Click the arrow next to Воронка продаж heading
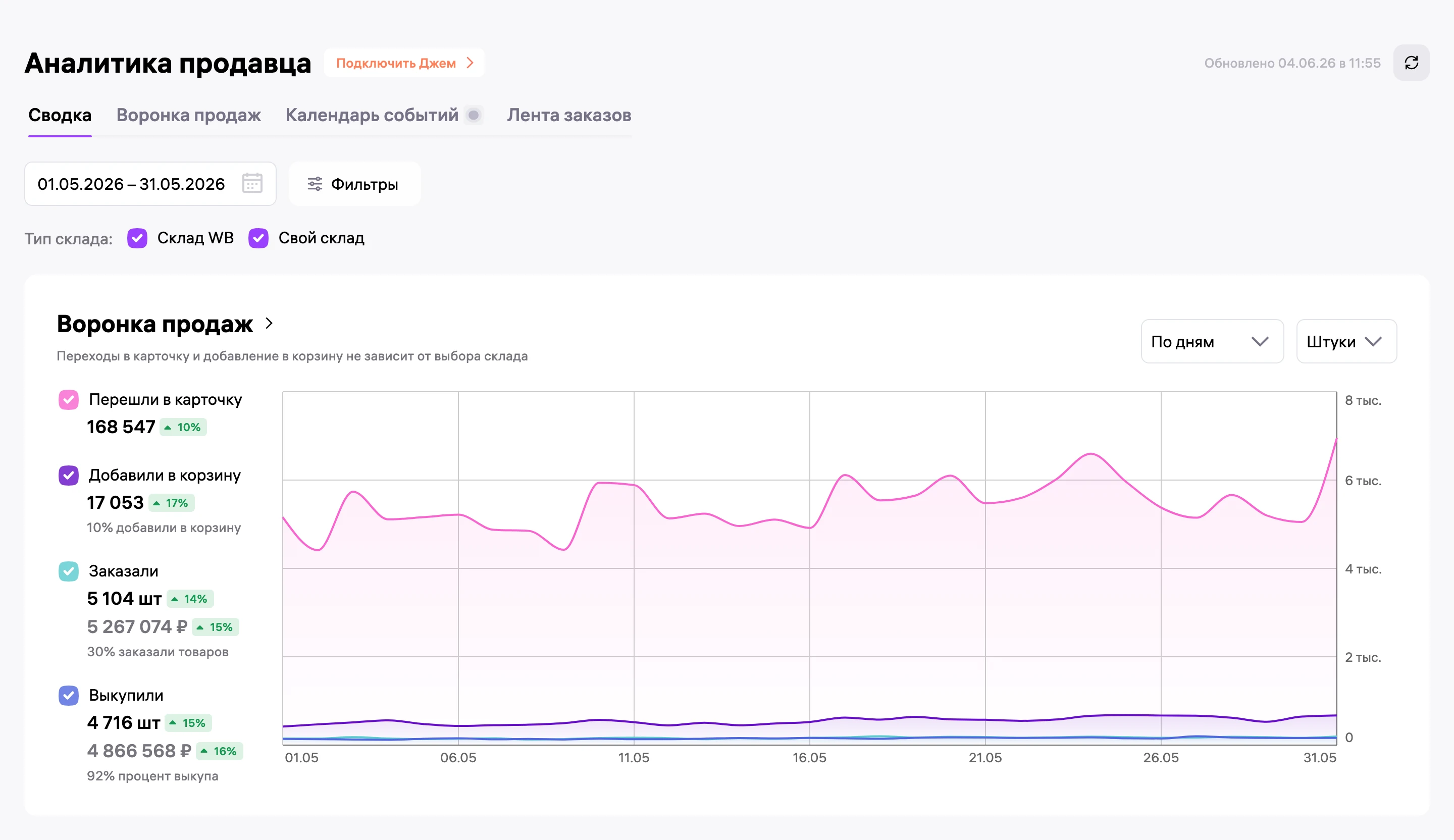Screen dimensions: 1454x840 (x=269, y=323)
